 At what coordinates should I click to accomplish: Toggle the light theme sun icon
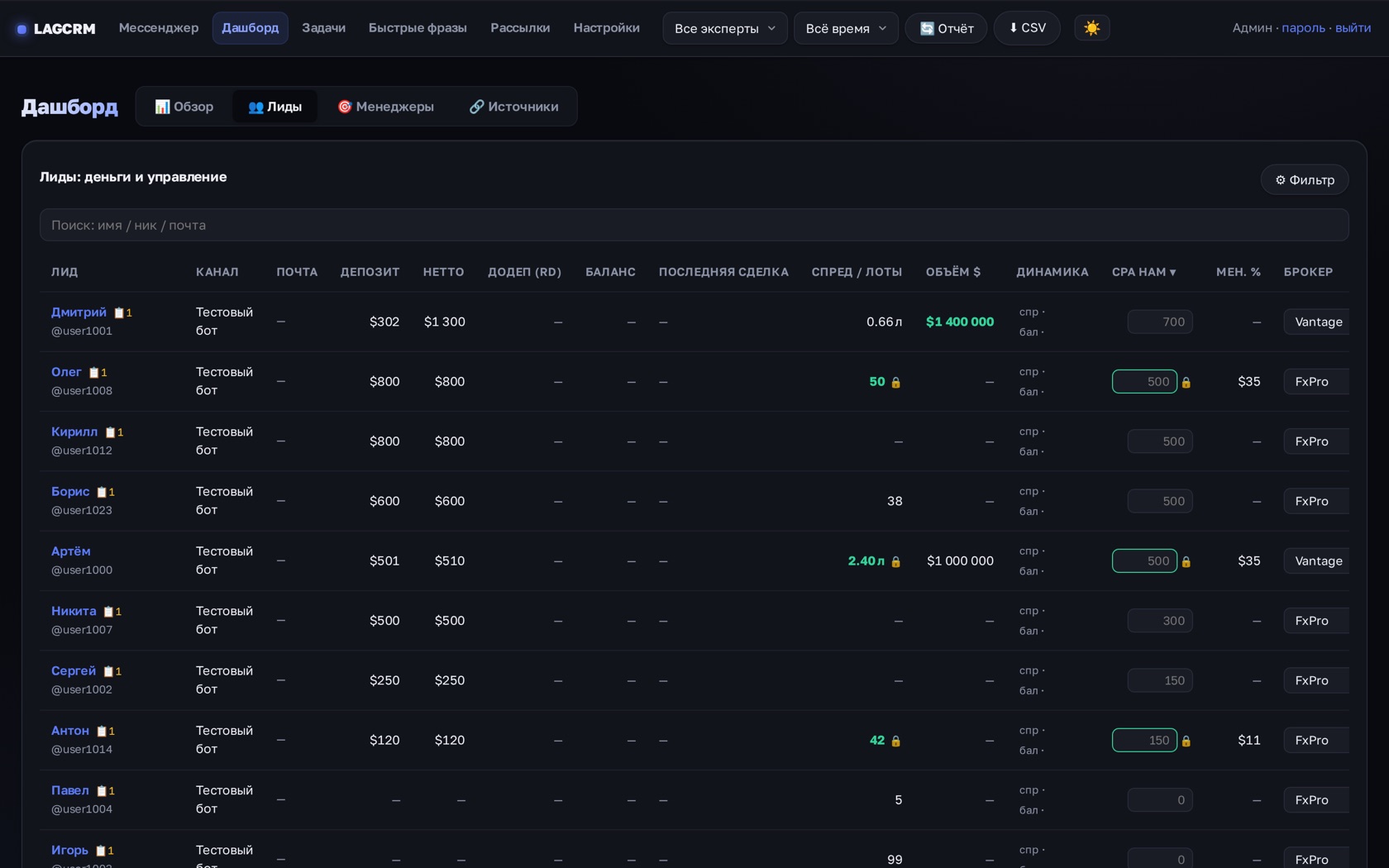pos(1091,28)
